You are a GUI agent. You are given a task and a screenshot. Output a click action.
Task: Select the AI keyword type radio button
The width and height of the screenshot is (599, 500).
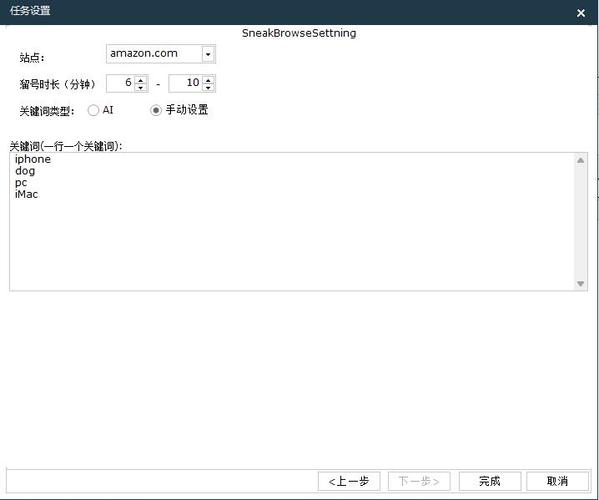point(93,110)
